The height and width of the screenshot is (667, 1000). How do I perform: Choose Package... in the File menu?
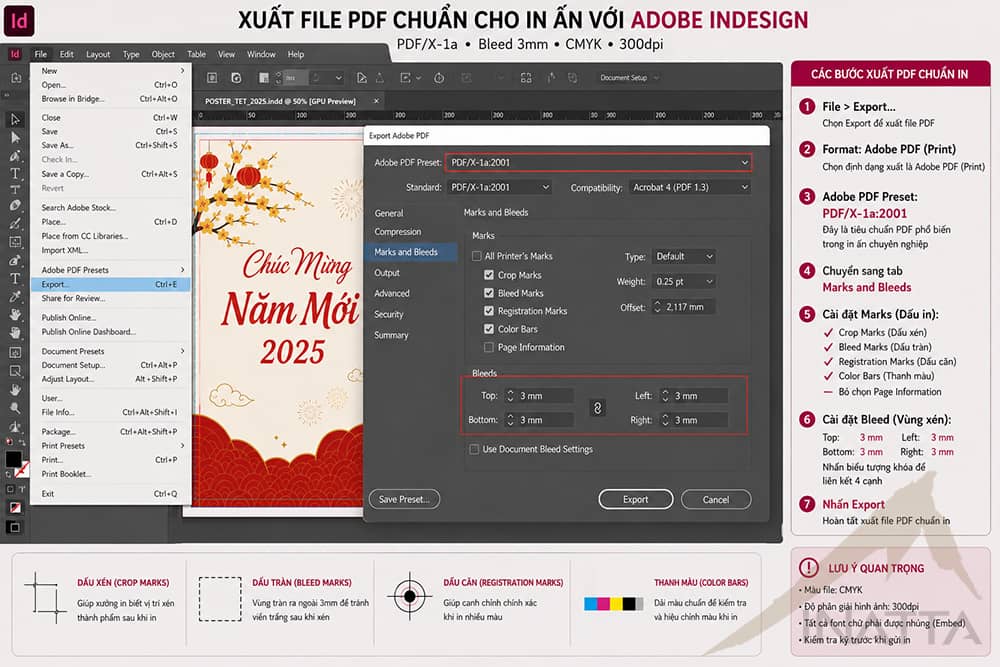click(111, 432)
